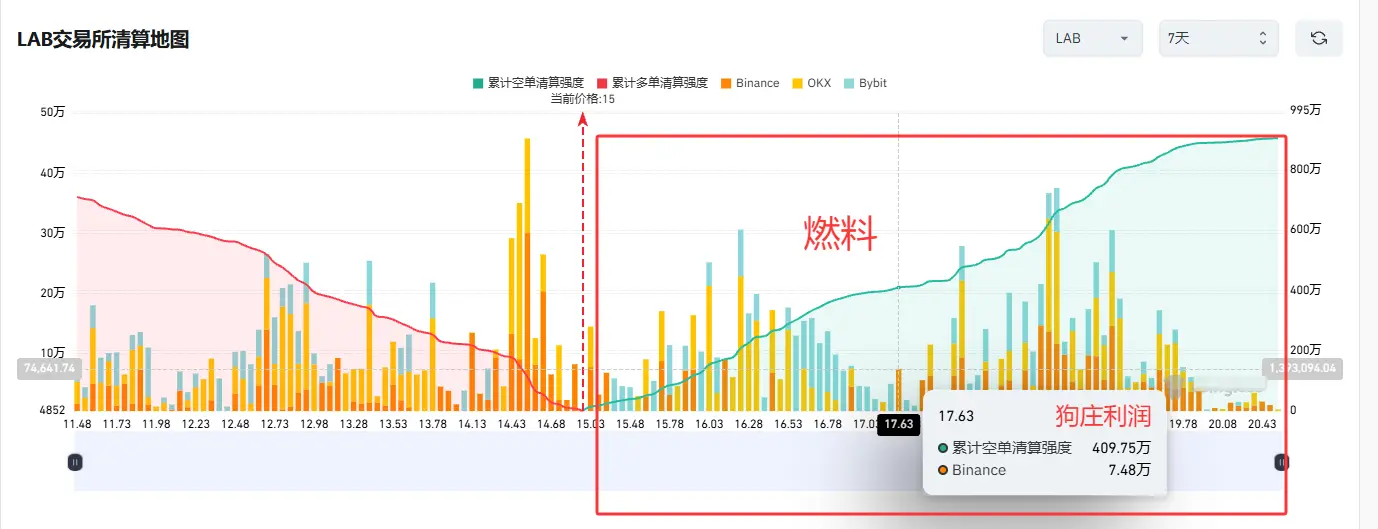
Task: Click the 20.43 x-axis label
Action: [x=1261, y=424]
